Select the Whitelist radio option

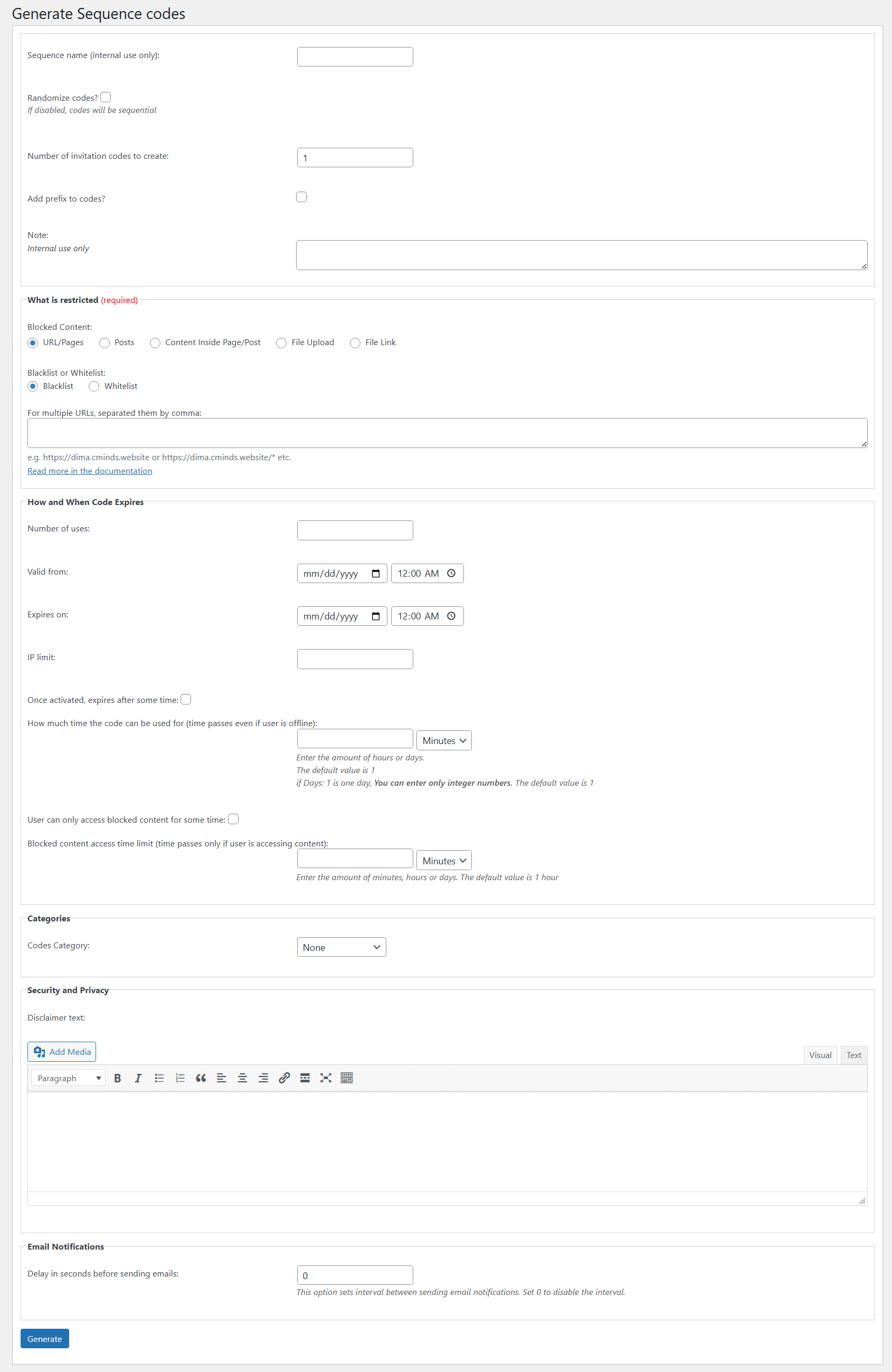click(94, 386)
